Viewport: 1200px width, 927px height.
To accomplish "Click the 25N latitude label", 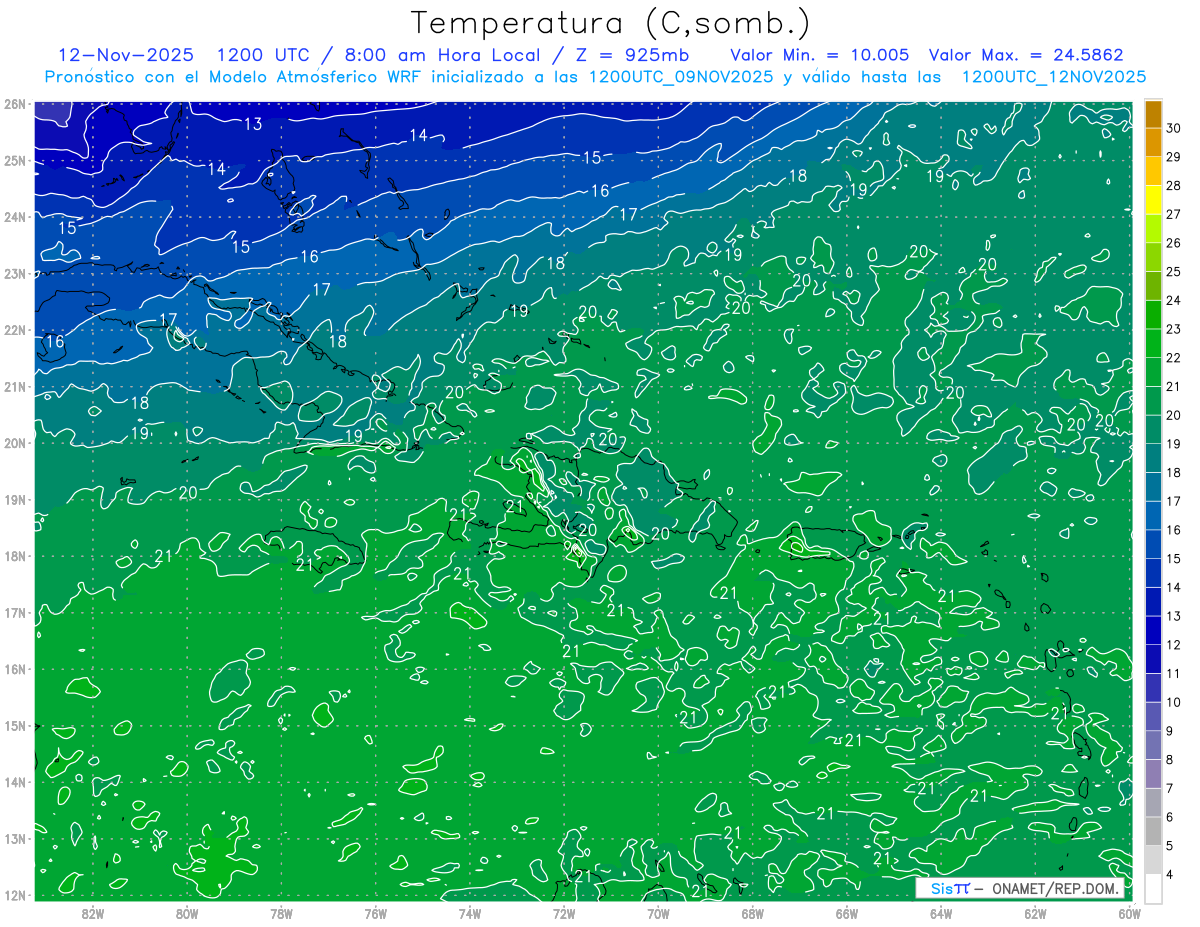I will point(15,161).
